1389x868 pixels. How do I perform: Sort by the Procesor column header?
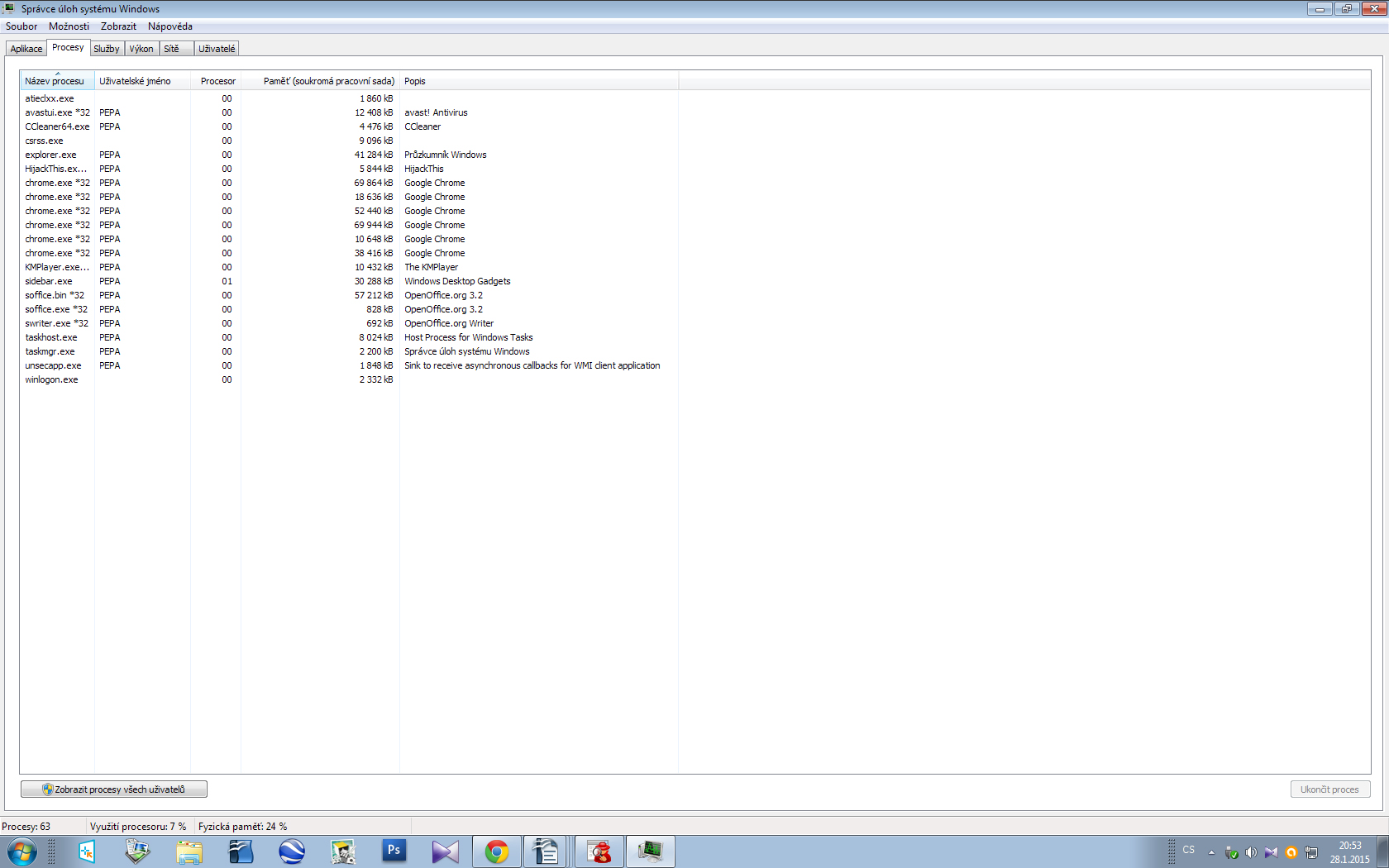tap(216, 81)
